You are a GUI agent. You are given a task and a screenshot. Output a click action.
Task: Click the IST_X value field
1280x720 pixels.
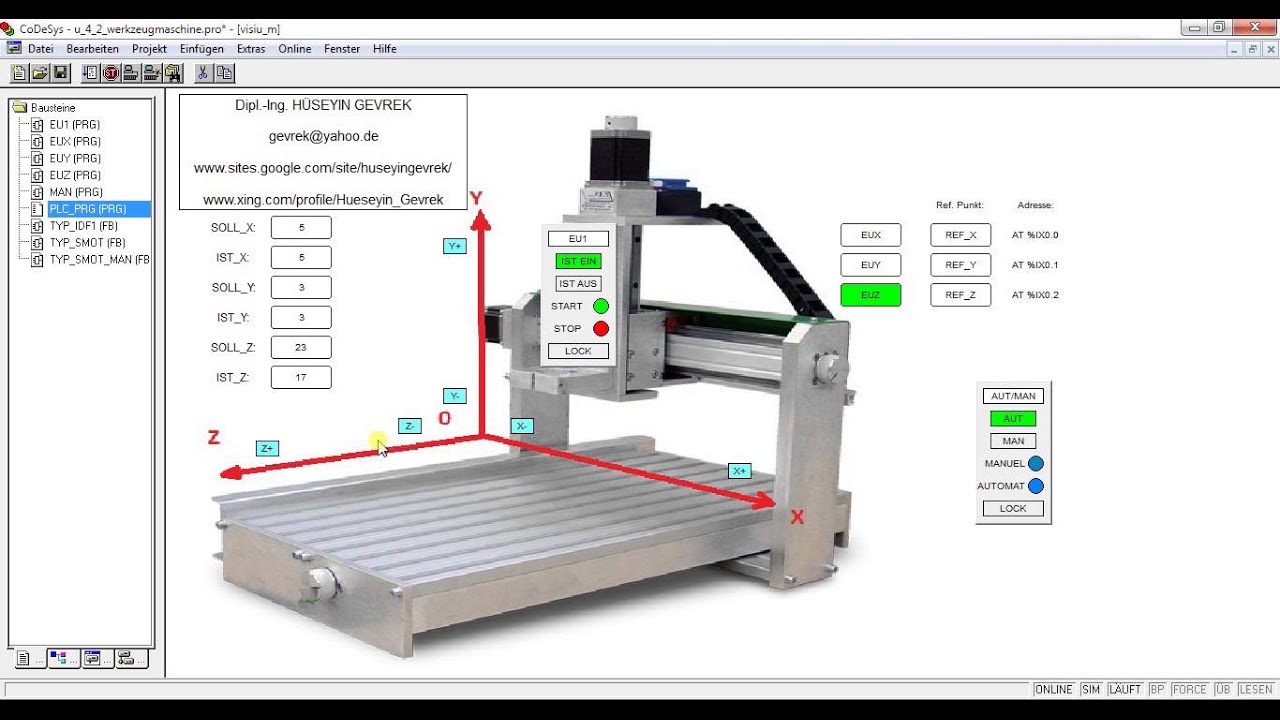point(301,257)
